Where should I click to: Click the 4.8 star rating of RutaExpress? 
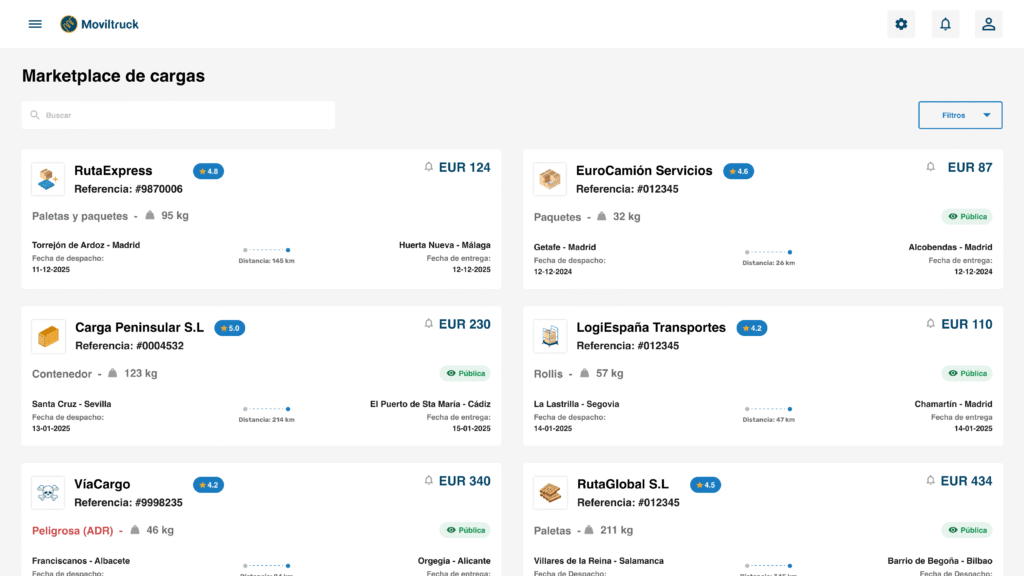coord(208,171)
